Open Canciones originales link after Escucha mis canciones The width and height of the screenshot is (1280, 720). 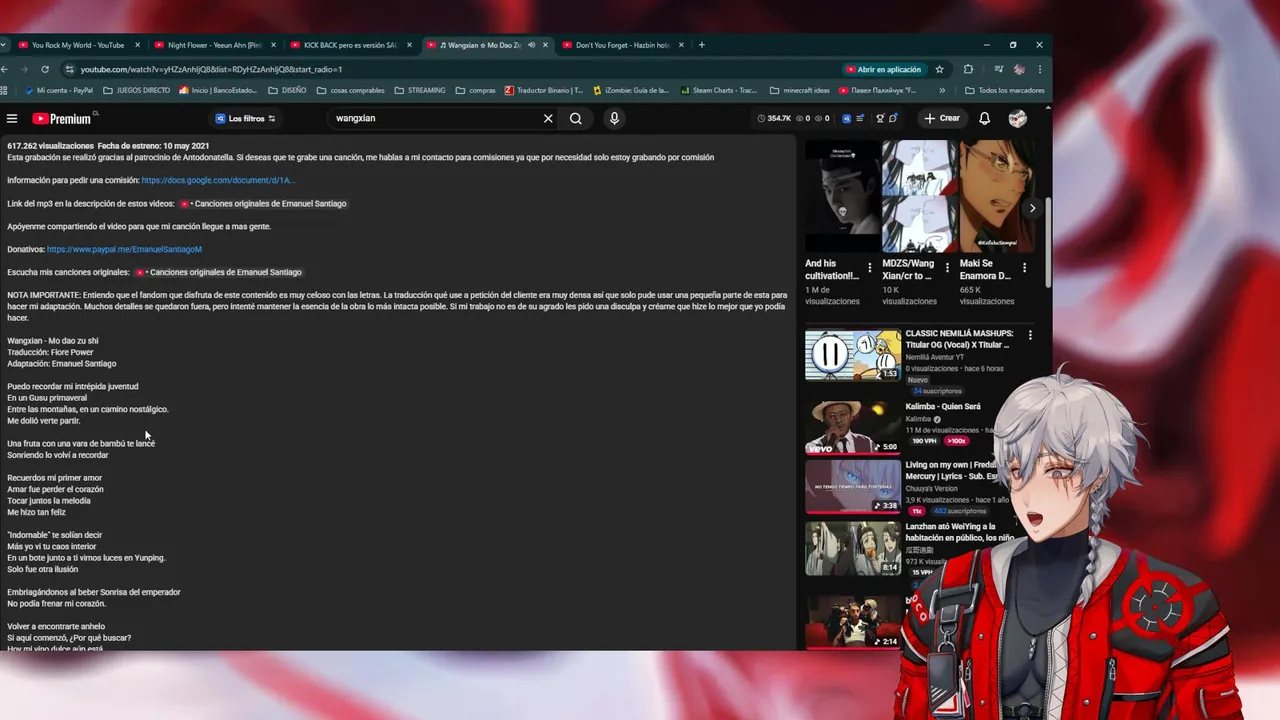(x=219, y=272)
